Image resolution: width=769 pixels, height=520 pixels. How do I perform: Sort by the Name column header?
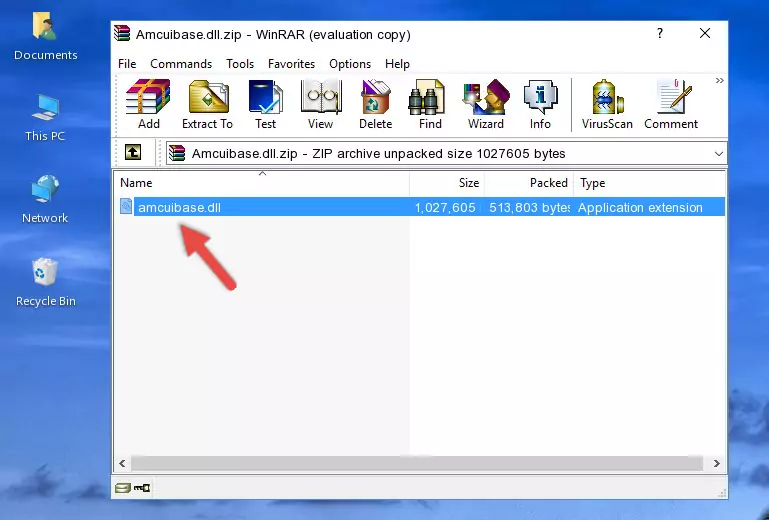coord(262,183)
